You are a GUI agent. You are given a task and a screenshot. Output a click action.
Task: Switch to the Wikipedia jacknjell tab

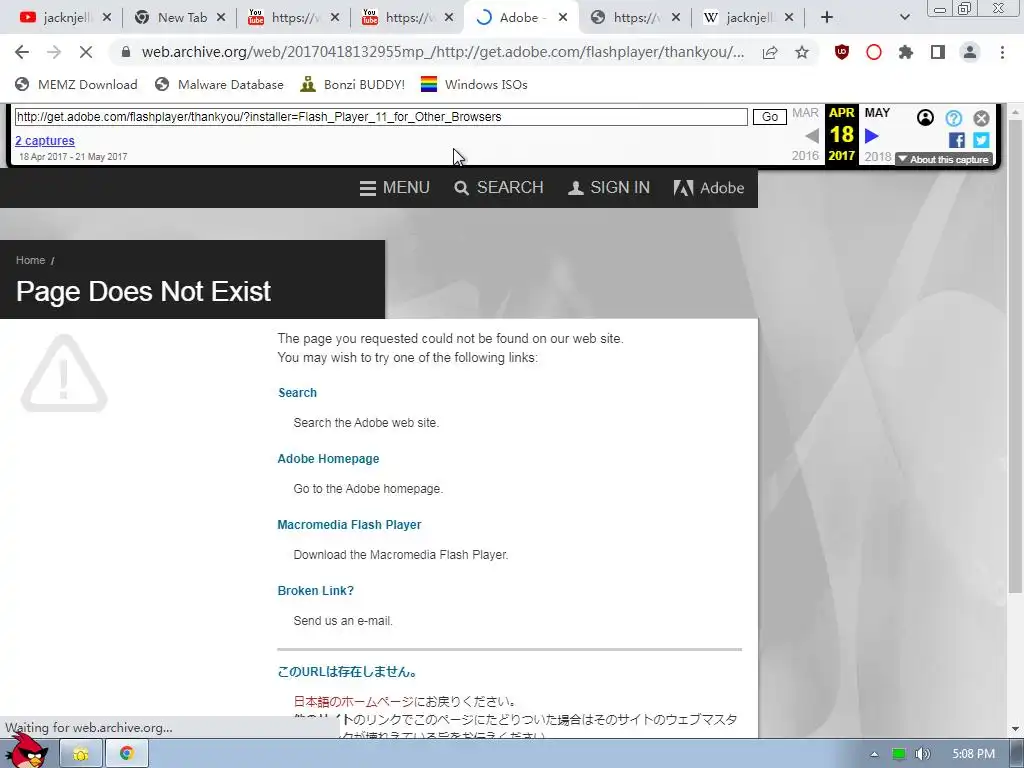point(748,18)
